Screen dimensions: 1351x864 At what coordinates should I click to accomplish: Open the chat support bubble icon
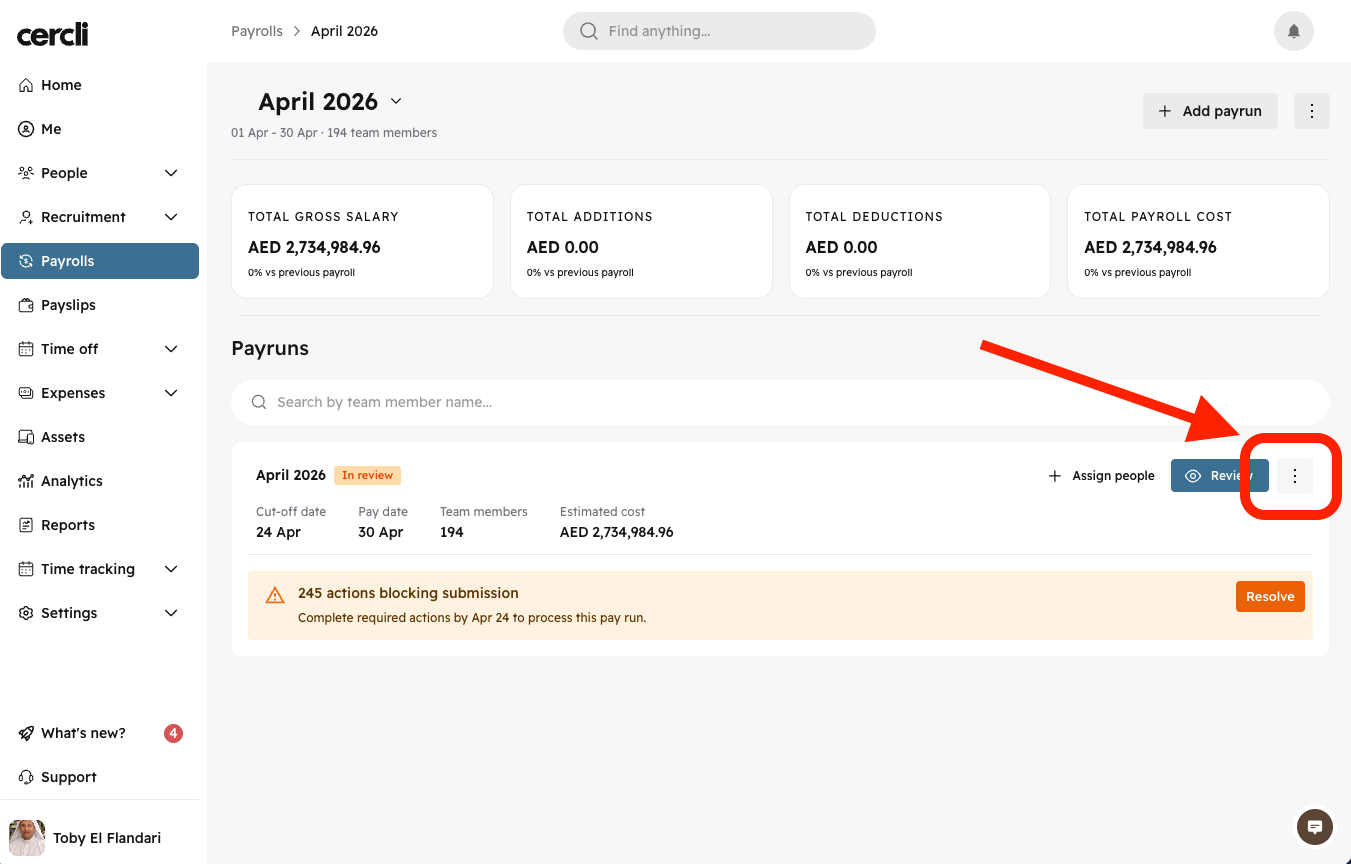coord(1315,827)
